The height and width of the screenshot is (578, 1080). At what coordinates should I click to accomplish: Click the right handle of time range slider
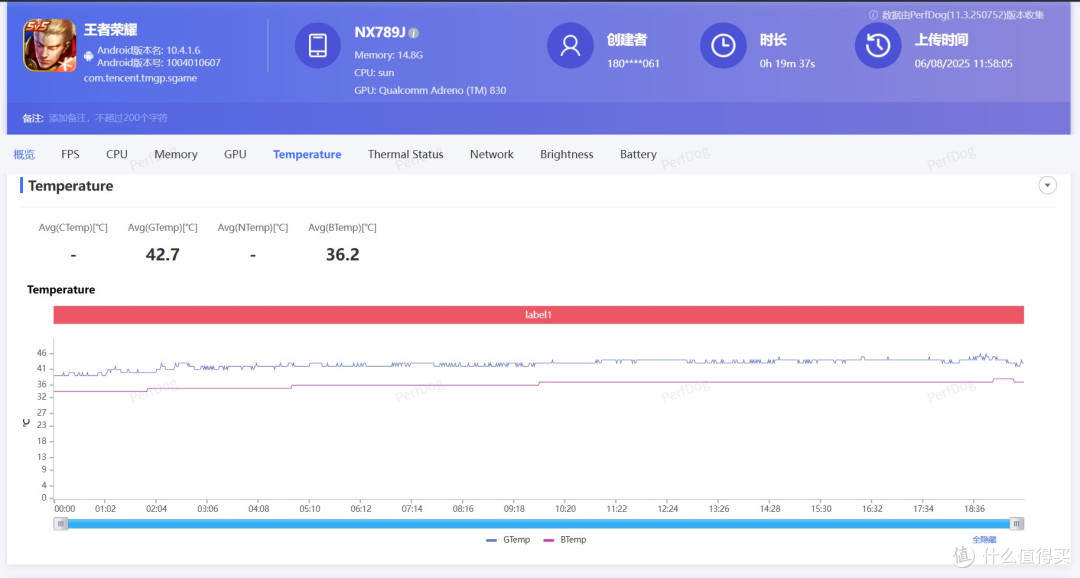[1017, 524]
